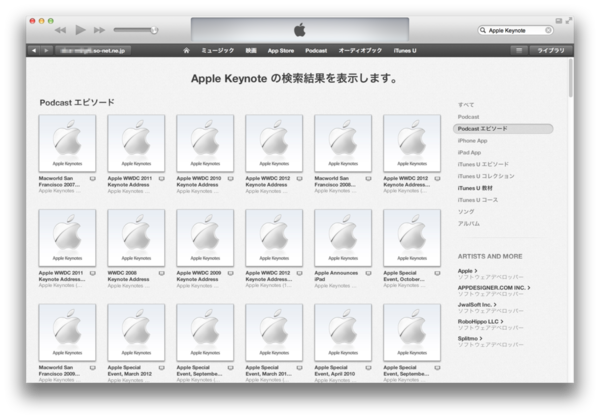Click the rewind playback button
The image size is (600, 419).
(60, 30)
